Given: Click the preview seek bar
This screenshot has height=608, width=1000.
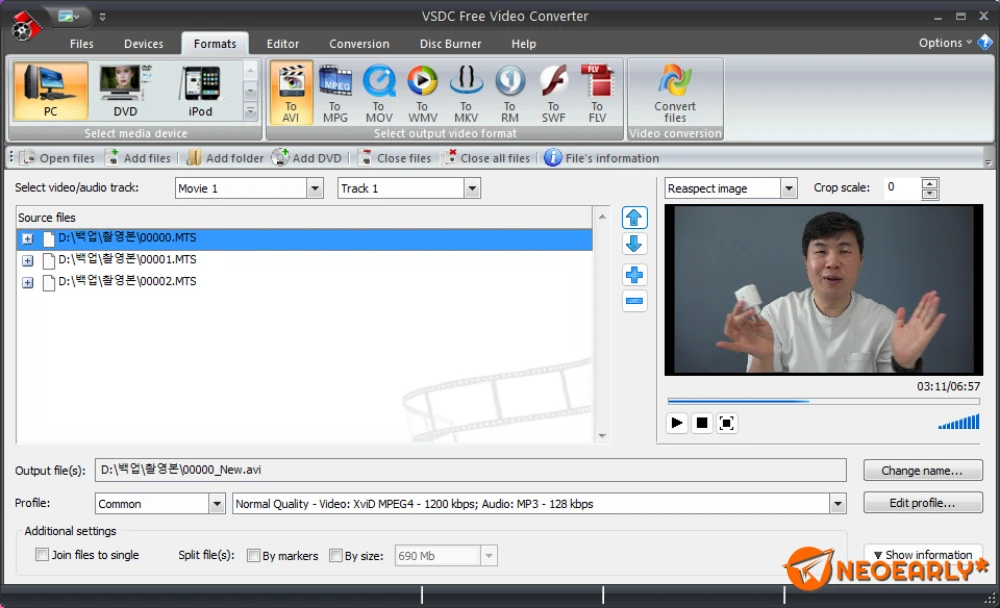Looking at the screenshot, I should click(x=823, y=401).
